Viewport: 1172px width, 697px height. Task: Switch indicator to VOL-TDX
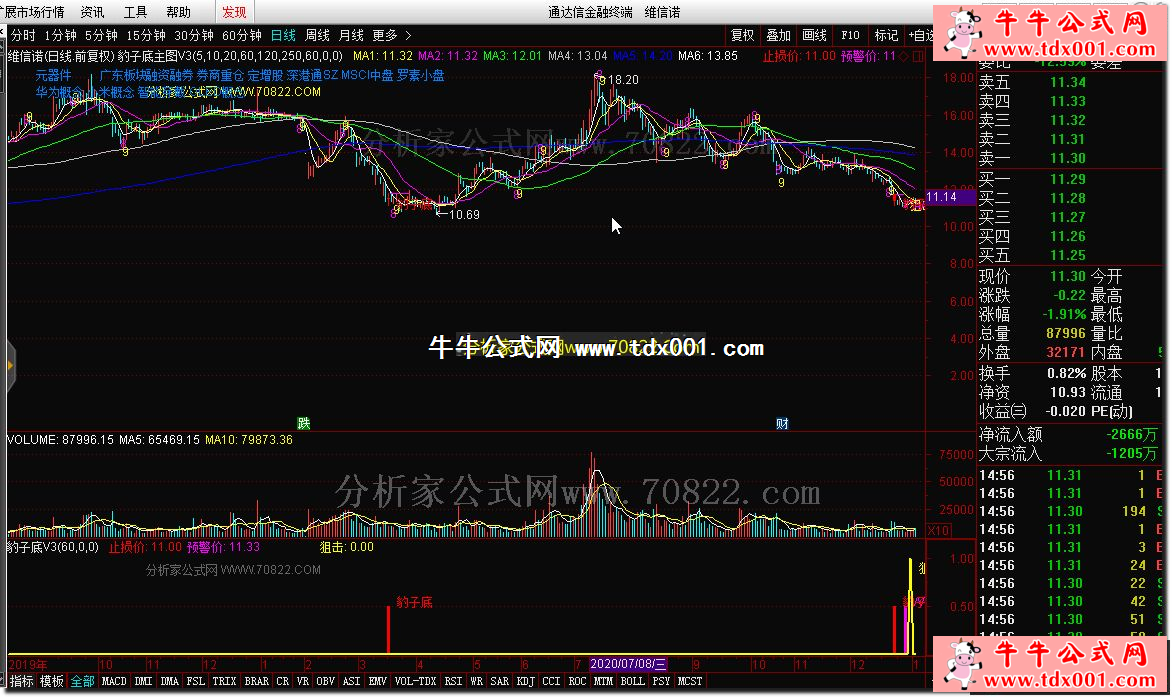pos(416,681)
